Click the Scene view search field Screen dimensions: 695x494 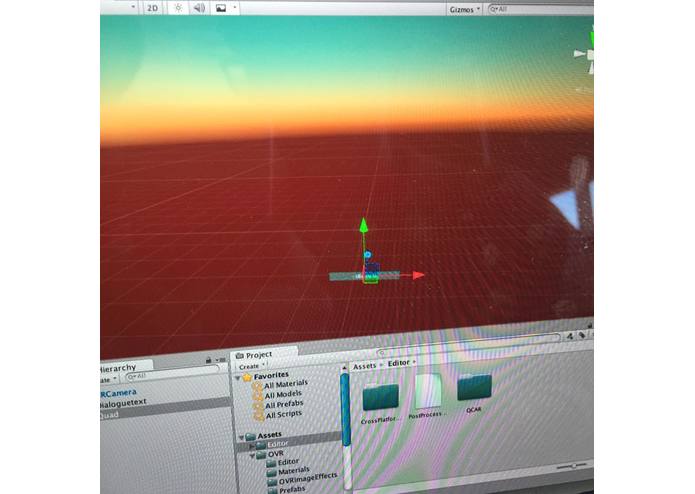click(x=541, y=9)
